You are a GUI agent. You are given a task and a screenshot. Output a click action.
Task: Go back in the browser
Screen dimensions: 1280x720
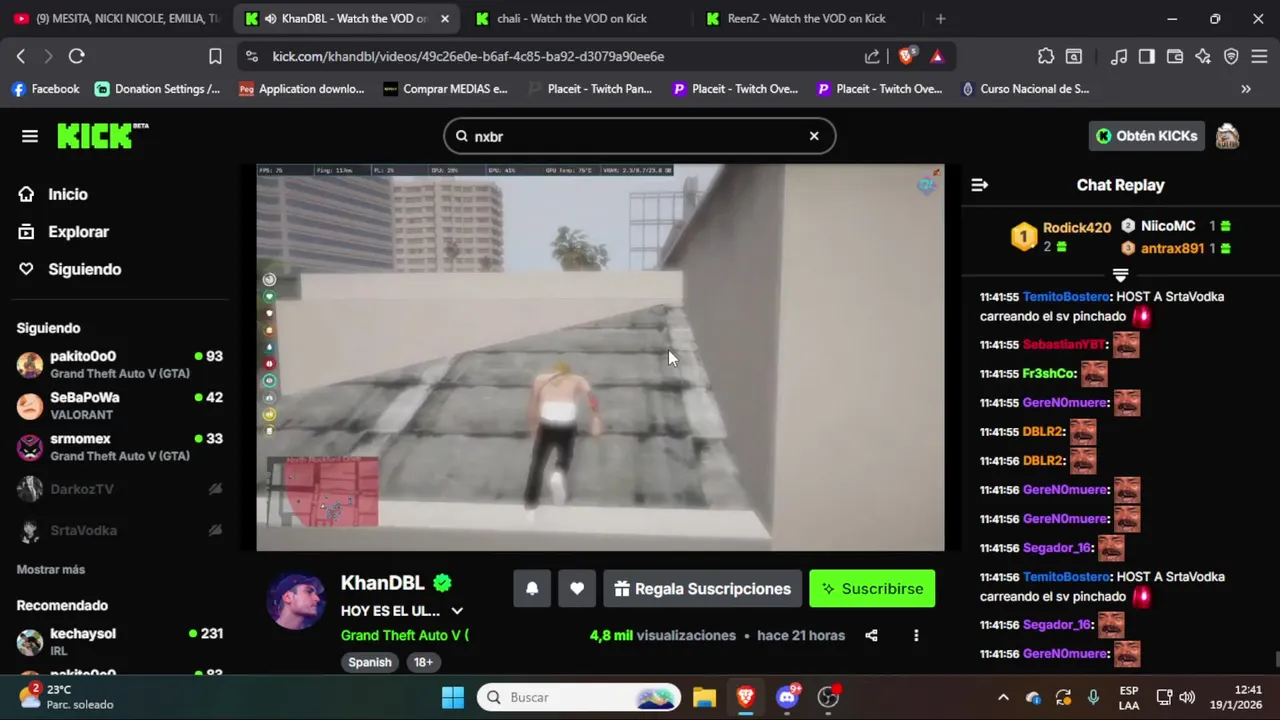[x=21, y=57]
